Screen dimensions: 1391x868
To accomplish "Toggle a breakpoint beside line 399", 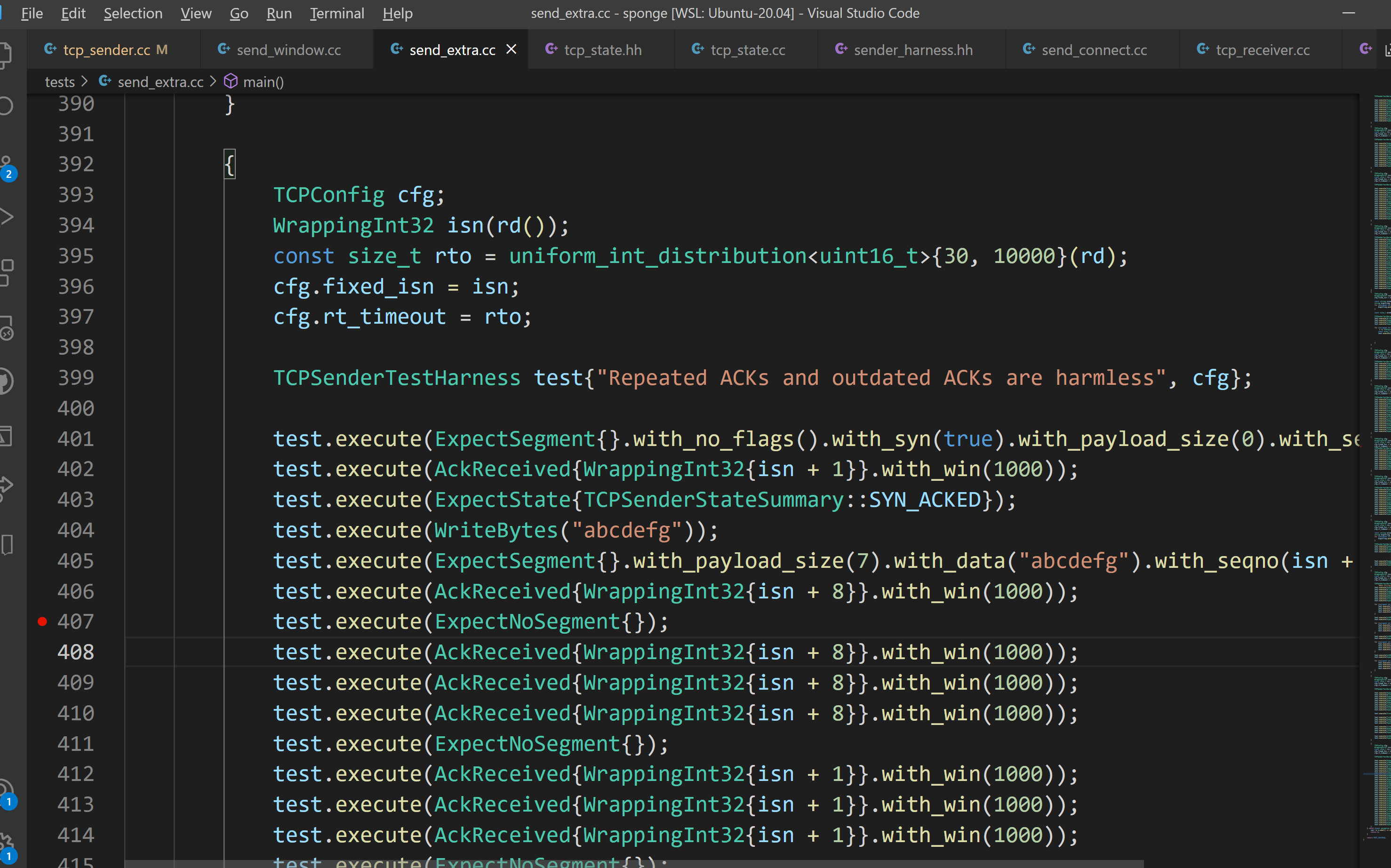I will 42,378.
